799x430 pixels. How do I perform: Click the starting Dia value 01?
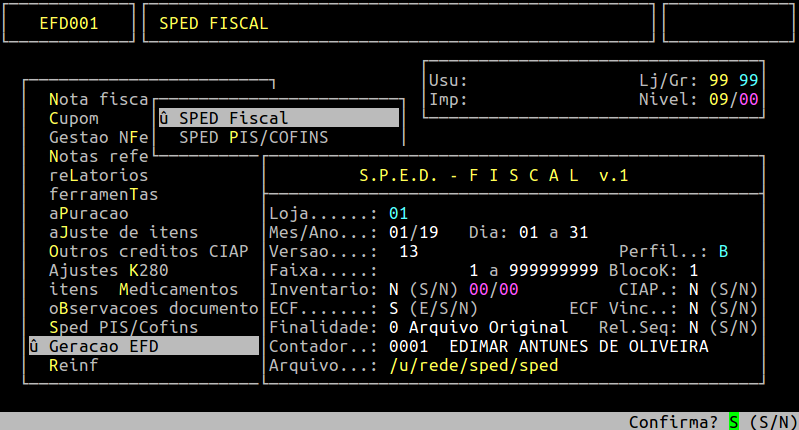pyautogui.click(x=528, y=232)
